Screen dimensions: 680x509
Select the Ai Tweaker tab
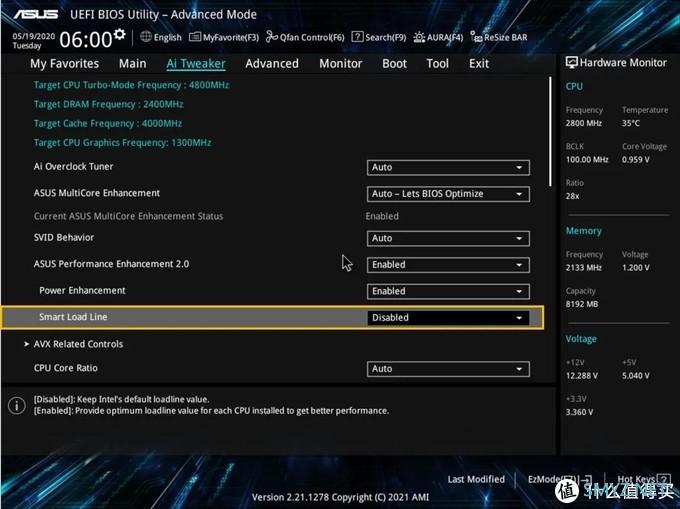196,64
